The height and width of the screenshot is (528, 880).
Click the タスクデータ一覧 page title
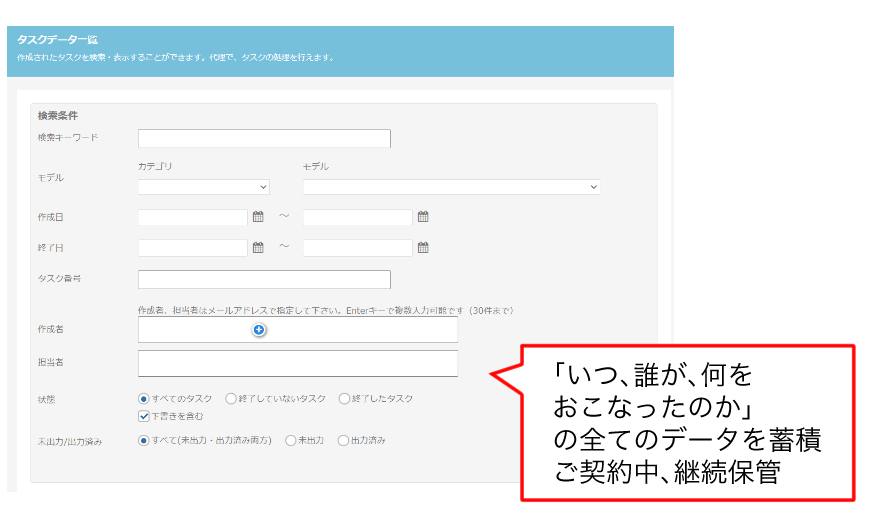57,40
